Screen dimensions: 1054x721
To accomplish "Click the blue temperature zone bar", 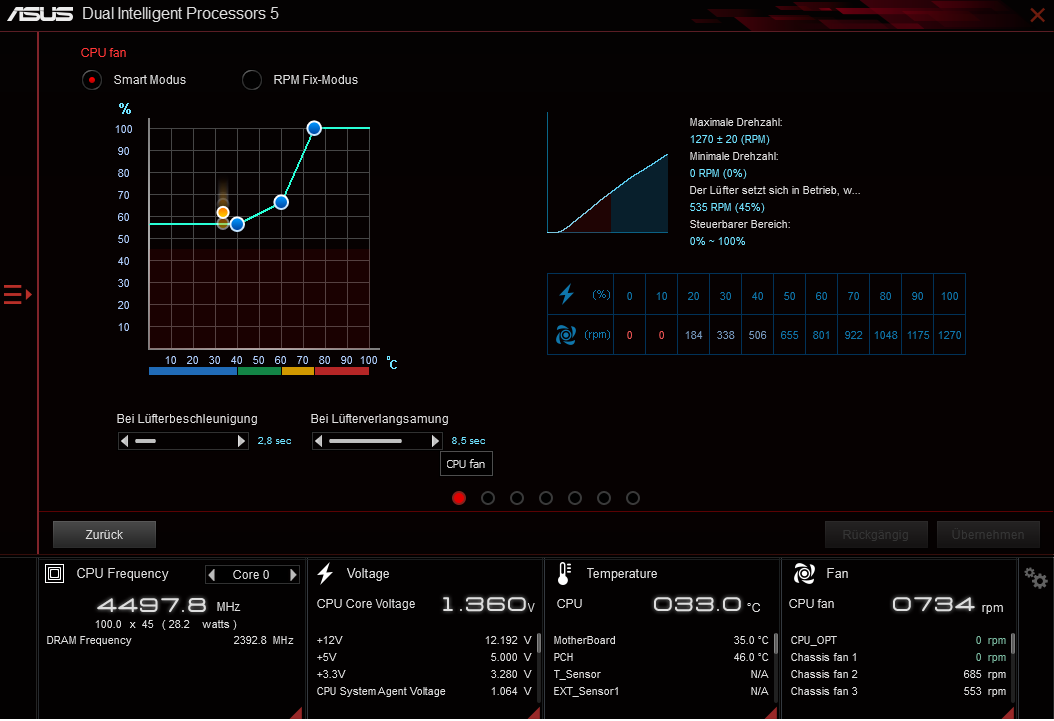I will tap(193, 371).
